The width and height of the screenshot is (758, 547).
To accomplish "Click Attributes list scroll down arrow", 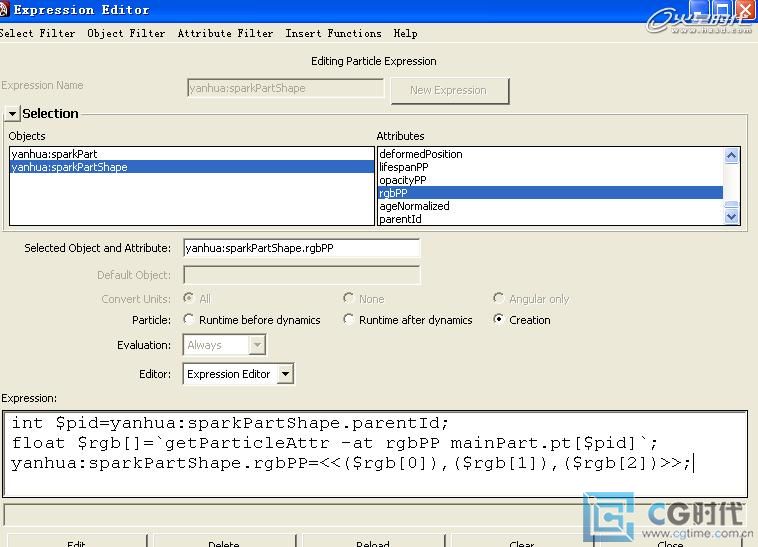I will coord(731,217).
